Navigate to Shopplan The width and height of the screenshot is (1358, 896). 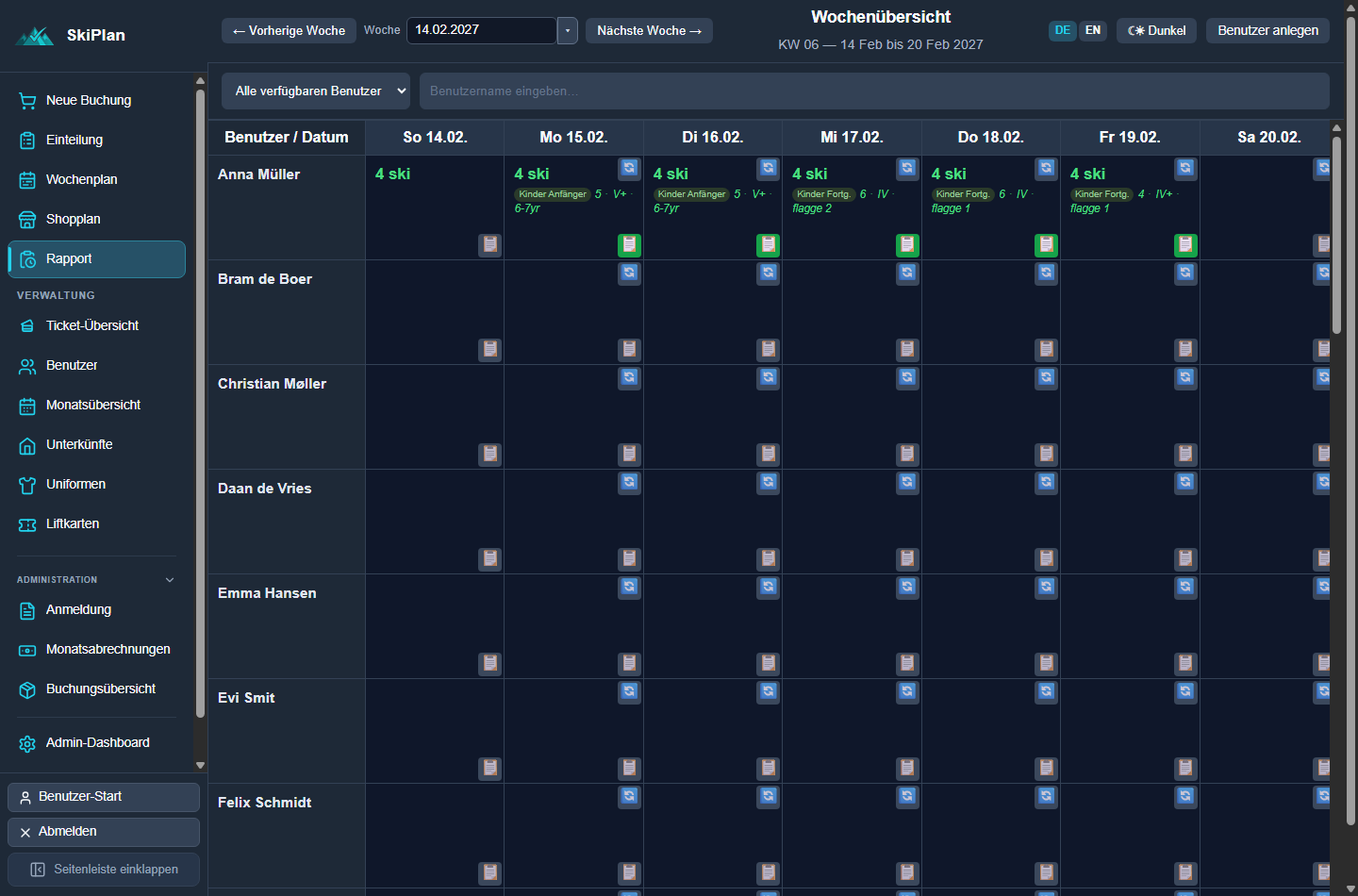tap(96, 220)
